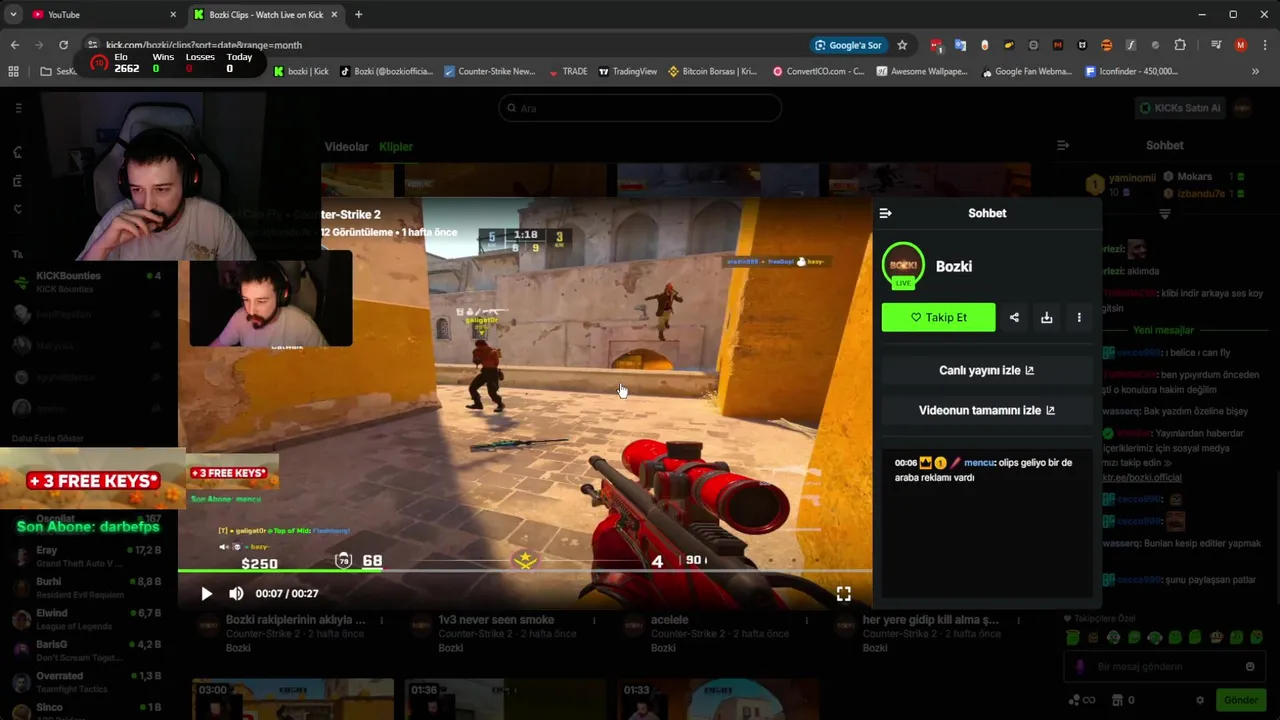Expand the chat leaderboard chevron
Viewport: 1280px width, 720px height.
click(x=1164, y=214)
